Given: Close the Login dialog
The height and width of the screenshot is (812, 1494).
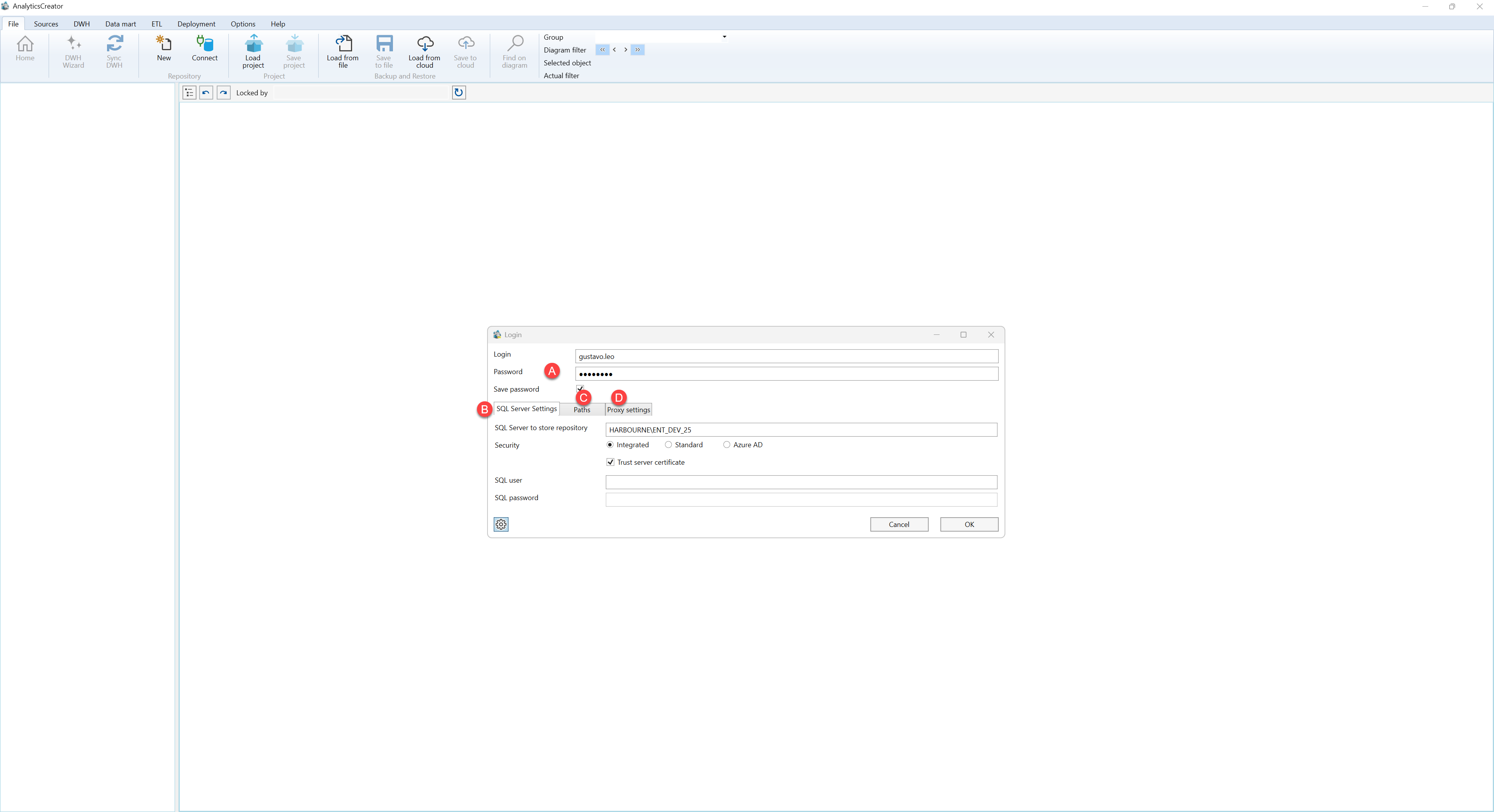Looking at the screenshot, I should (x=991, y=334).
